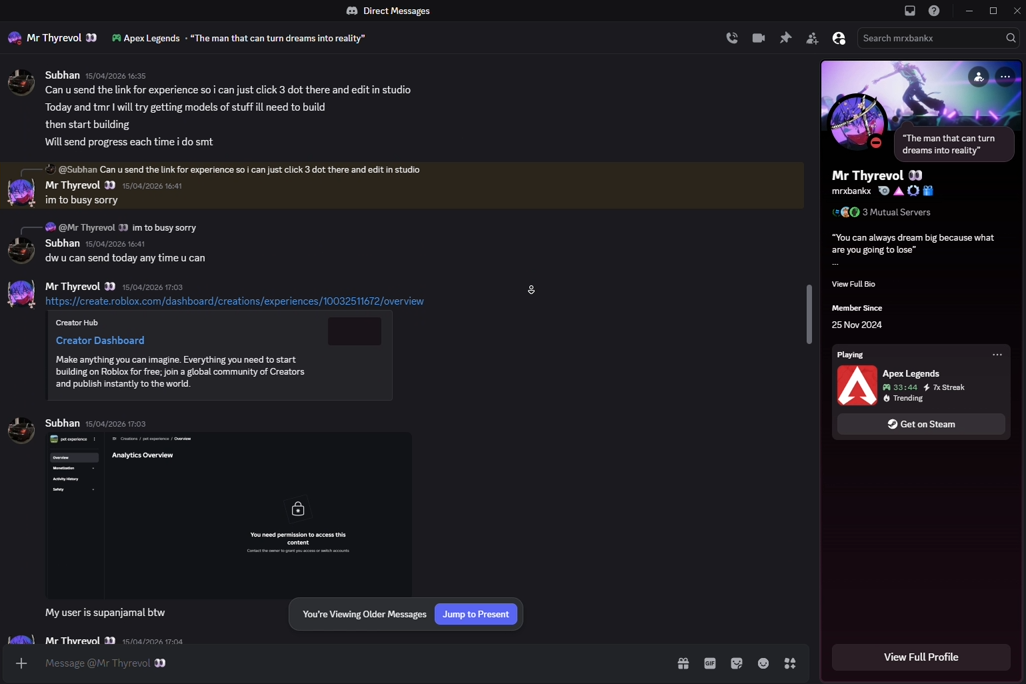1026x684 pixels.
Task: Click the profile status quote bubble
Action: (x=954, y=144)
